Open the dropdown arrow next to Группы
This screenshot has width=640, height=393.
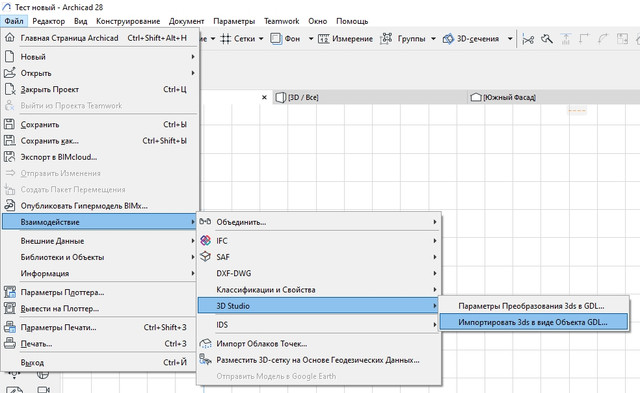tap(433, 39)
